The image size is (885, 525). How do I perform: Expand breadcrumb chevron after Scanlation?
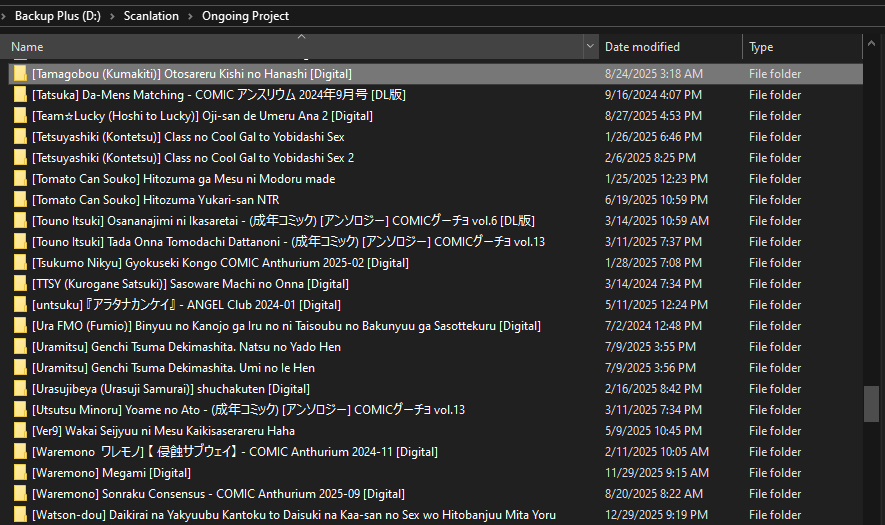[190, 16]
